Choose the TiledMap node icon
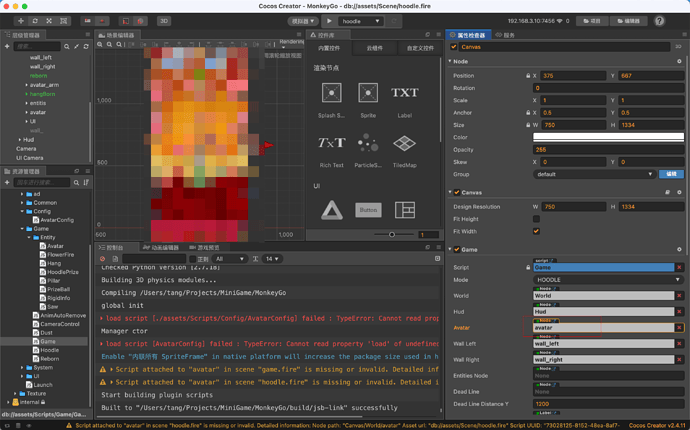The image size is (690, 430). [x=404, y=143]
